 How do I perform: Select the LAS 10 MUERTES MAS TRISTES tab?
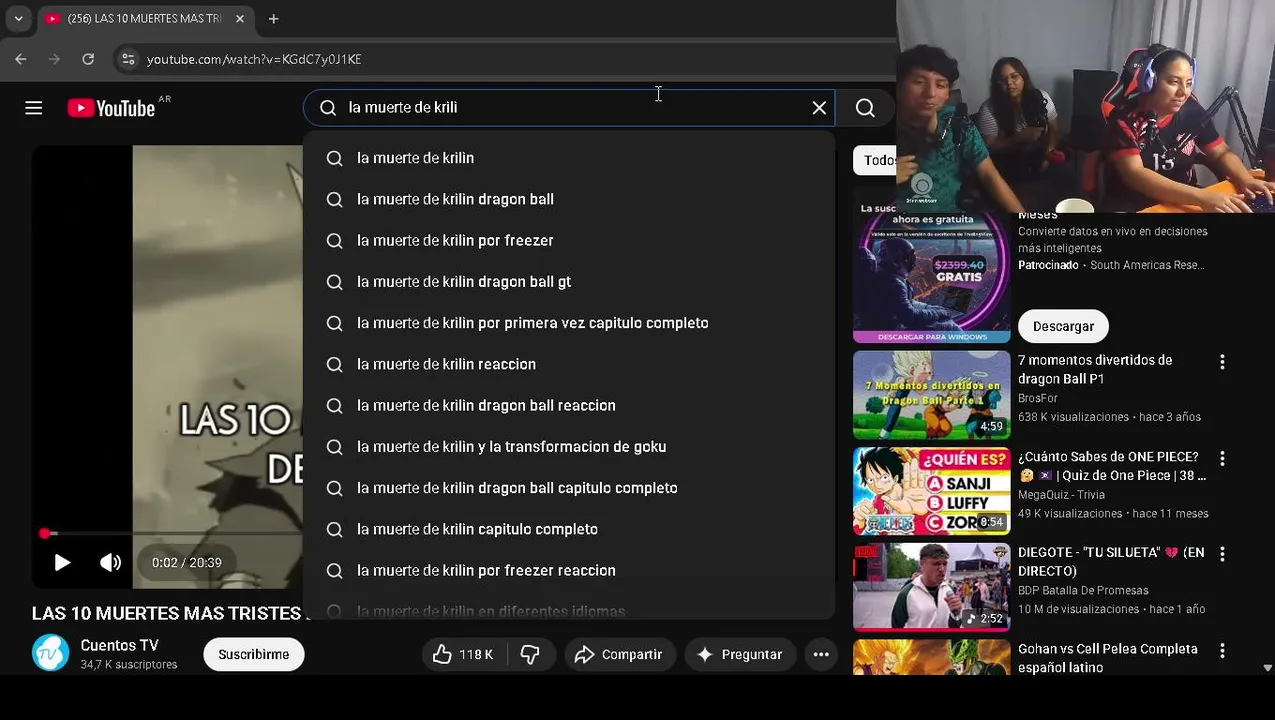(146, 18)
